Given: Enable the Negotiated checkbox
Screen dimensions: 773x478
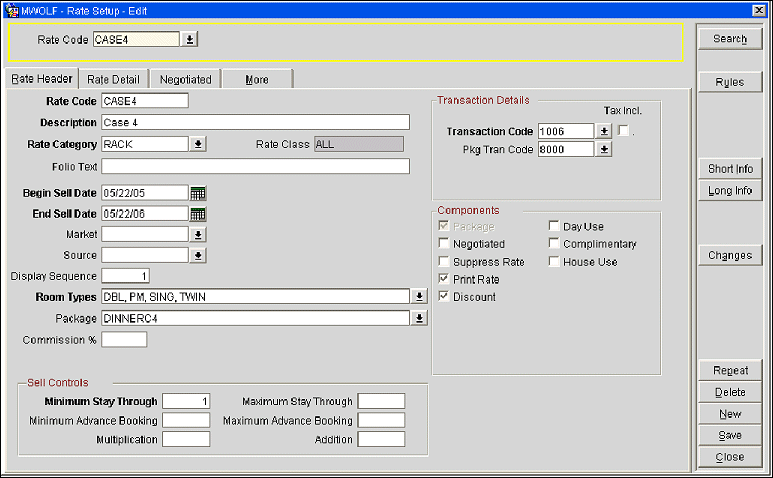Looking at the screenshot, I should coord(444,244).
